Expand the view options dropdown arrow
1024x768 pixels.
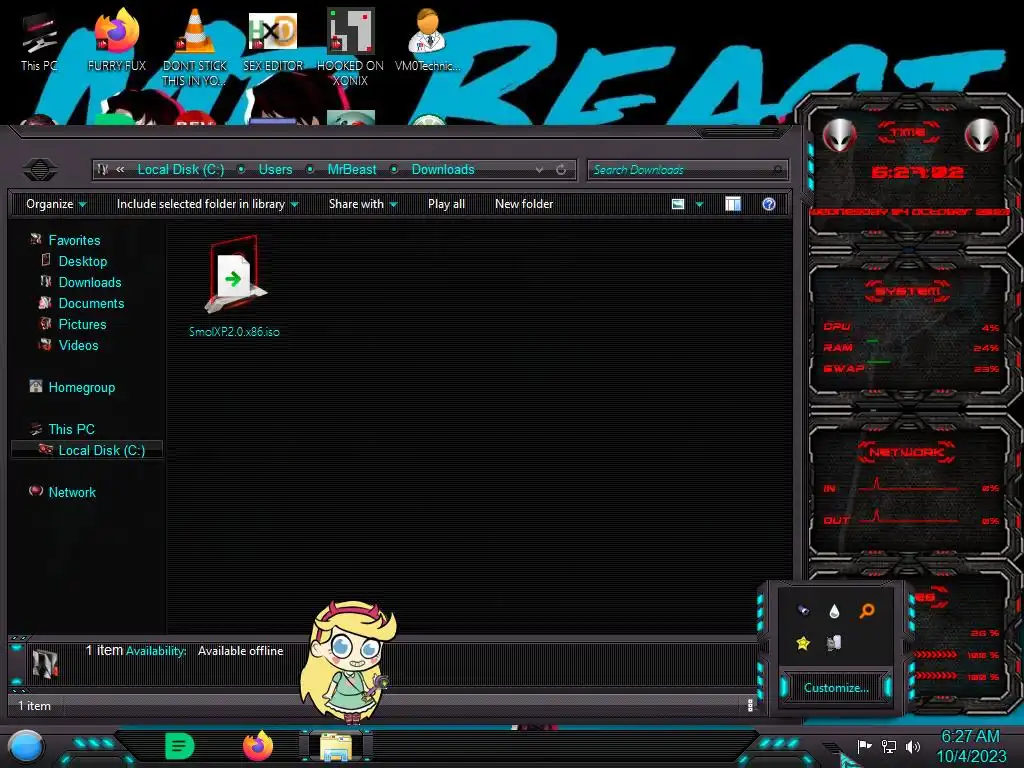point(699,204)
